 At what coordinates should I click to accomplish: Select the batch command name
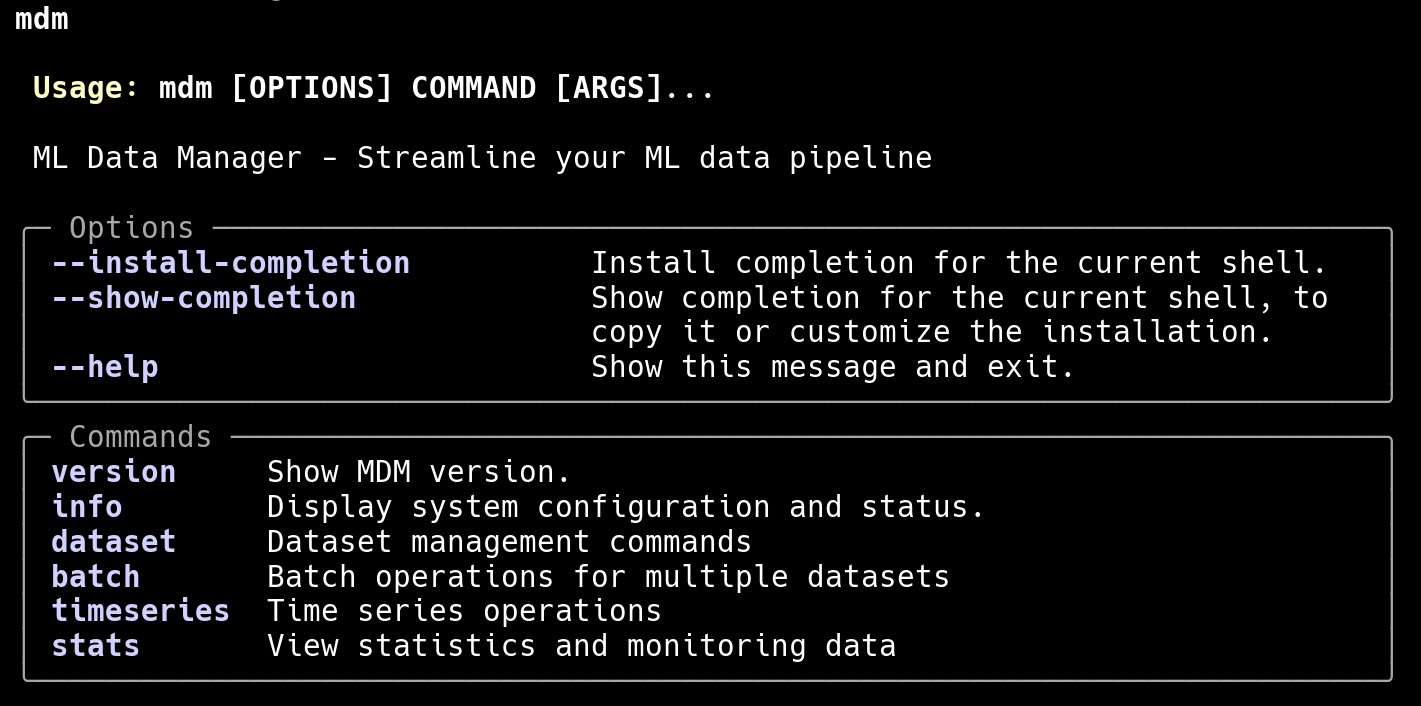tap(96, 577)
